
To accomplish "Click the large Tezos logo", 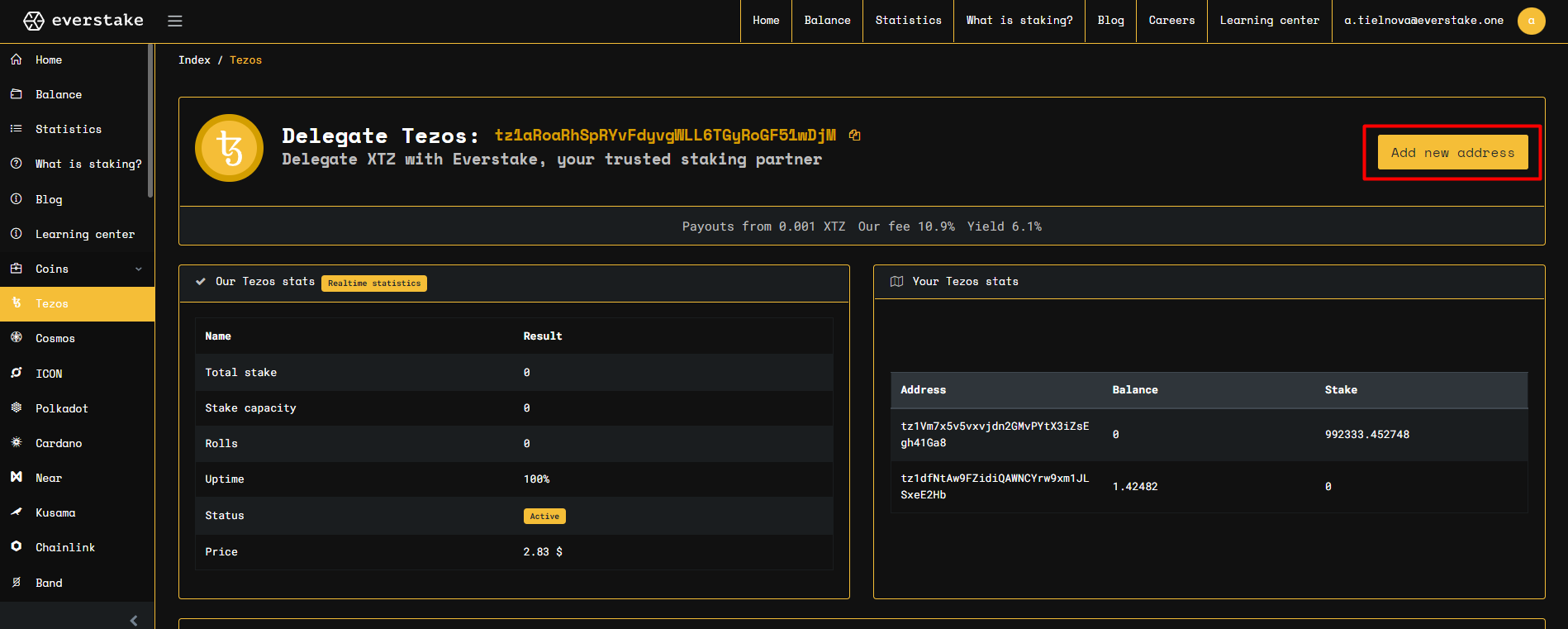I will click(x=229, y=148).
